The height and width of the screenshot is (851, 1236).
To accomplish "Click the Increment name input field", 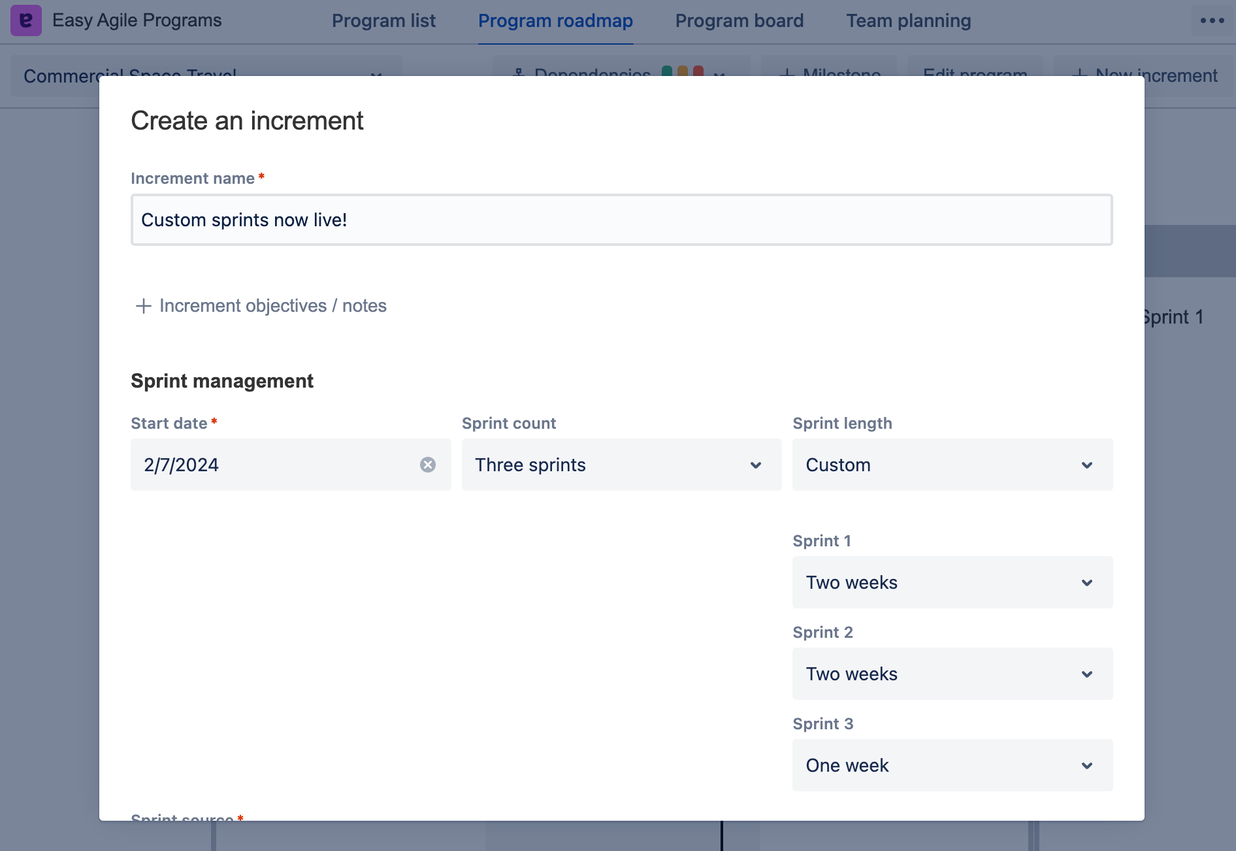I will click(621, 220).
